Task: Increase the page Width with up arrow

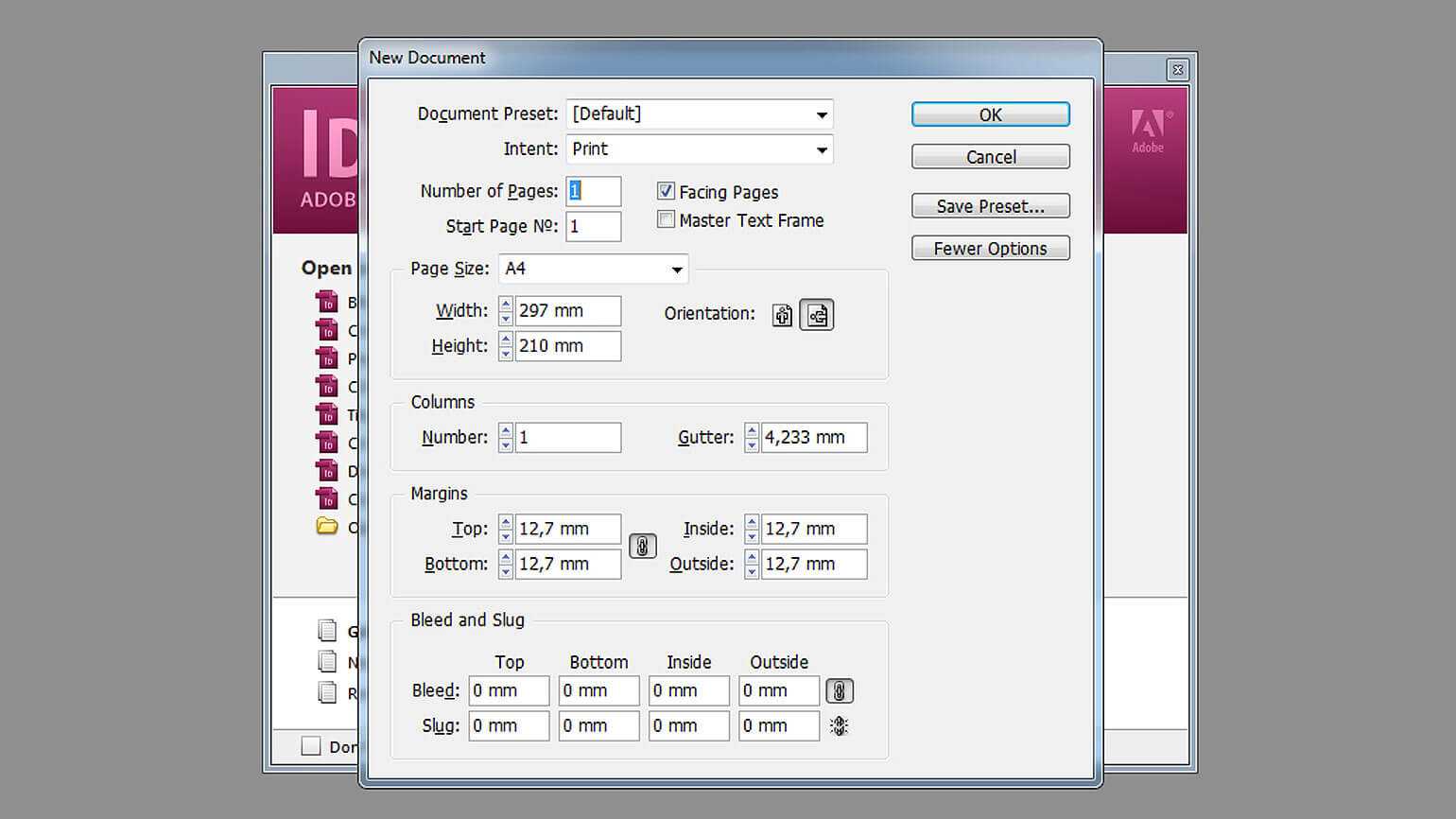Action: 506,305
